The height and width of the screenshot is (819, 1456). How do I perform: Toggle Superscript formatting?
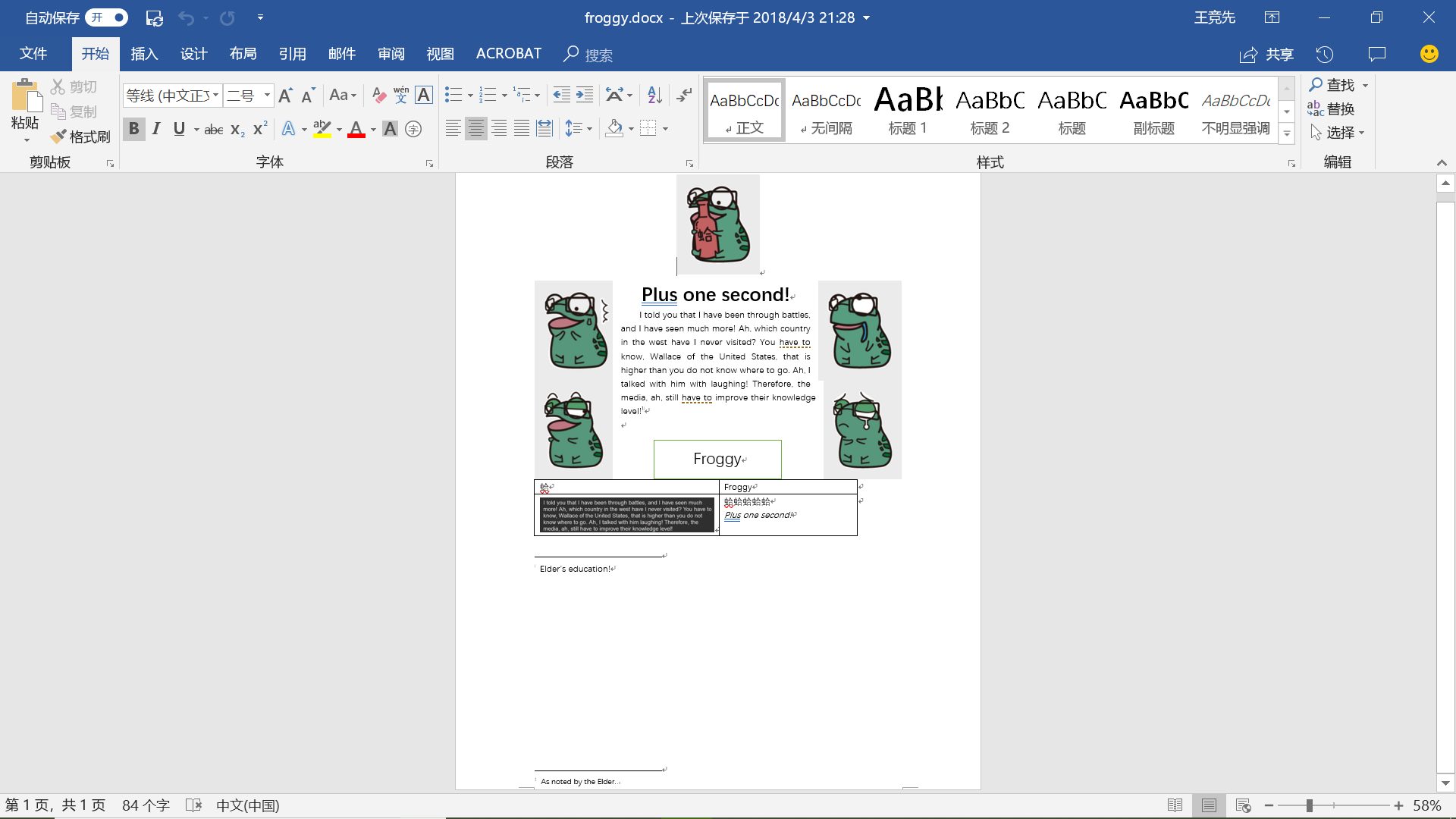click(260, 129)
